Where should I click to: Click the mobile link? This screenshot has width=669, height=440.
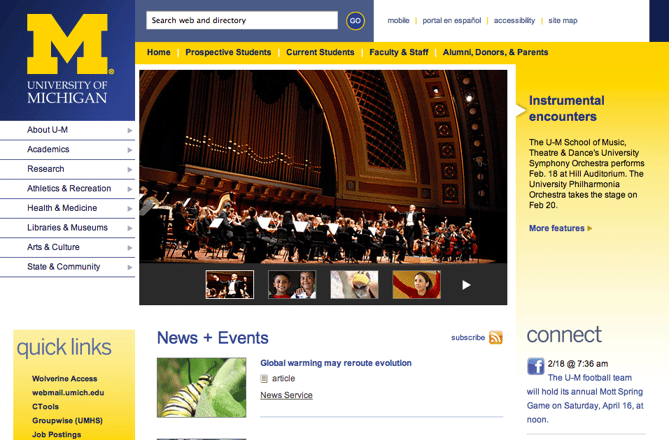tap(398, 20)
